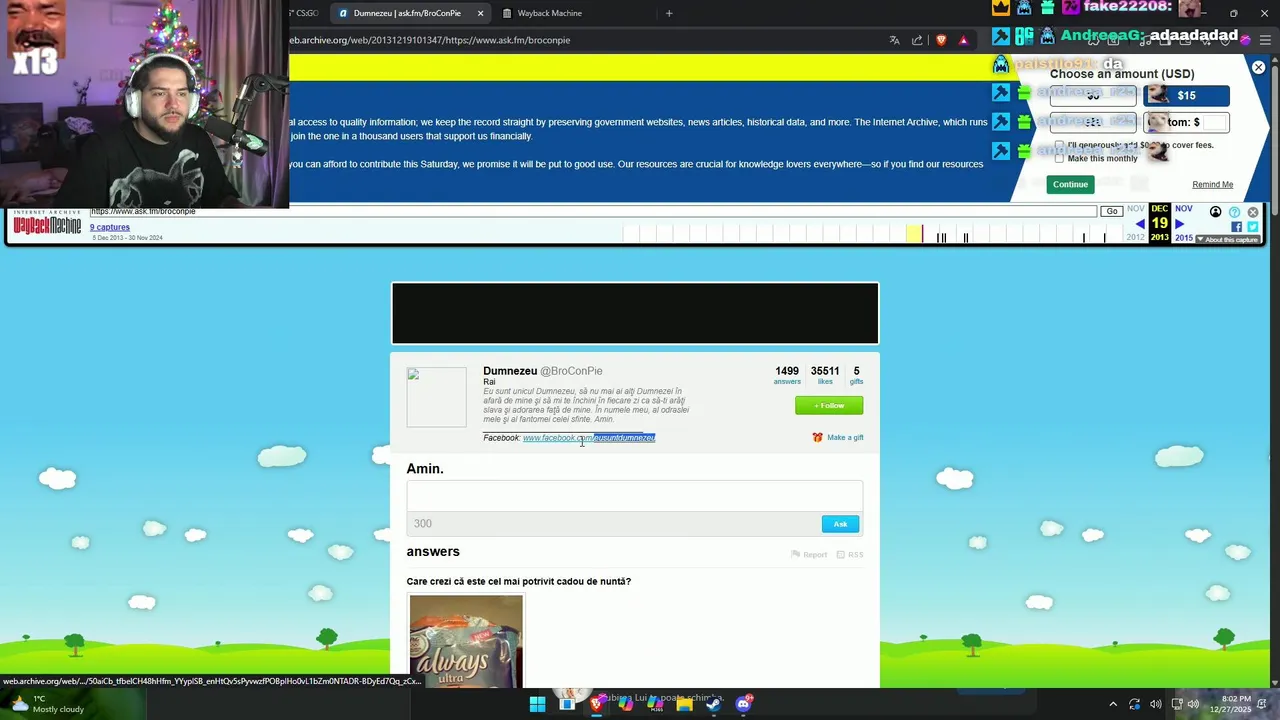Close the donation banner with X
Viewport: 1280px width, 720px height.
1258,67
